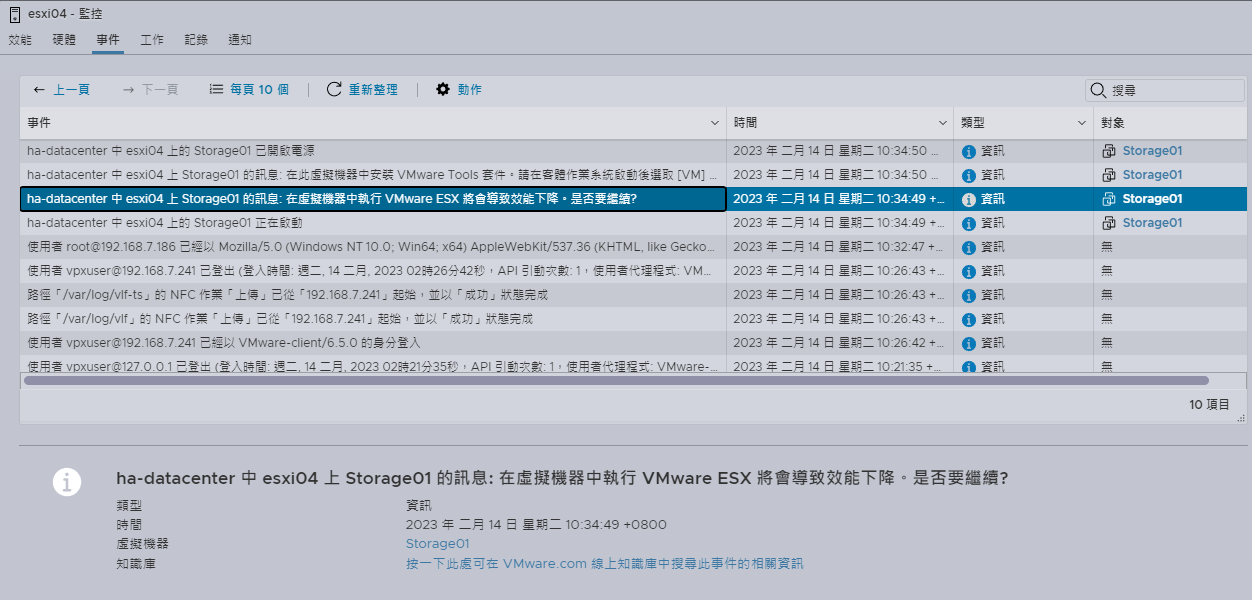
Task: Click the VM icon in the VMware Tools row
Action: [1109, 176]
